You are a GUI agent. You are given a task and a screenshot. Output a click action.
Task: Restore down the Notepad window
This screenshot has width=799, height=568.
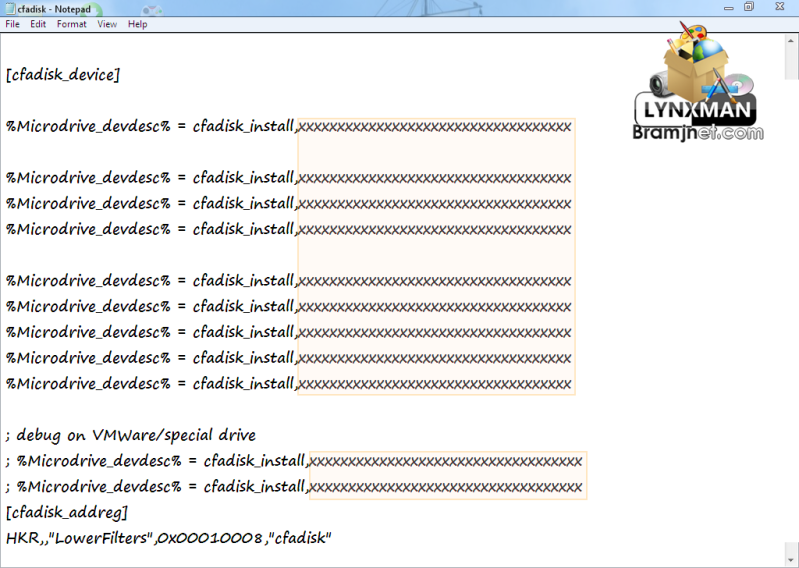click(748, 7)
